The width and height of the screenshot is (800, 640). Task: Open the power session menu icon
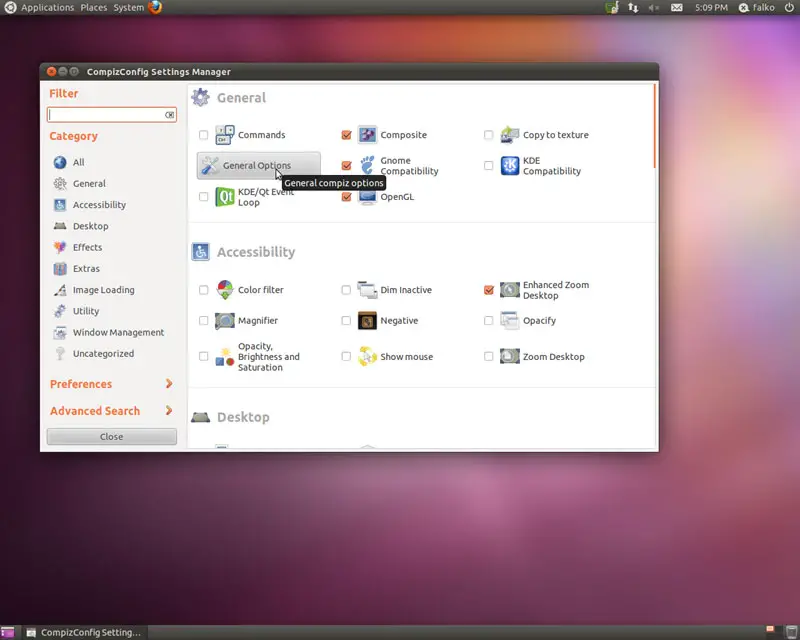(789, 7)
